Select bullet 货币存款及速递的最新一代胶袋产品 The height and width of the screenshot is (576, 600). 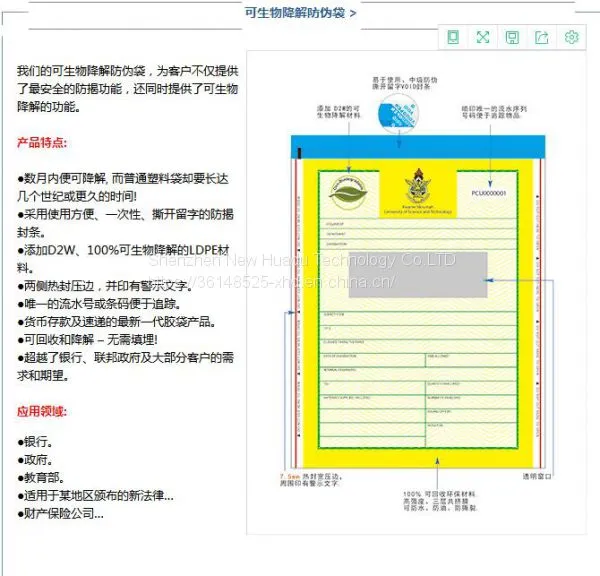pos(116,322)
